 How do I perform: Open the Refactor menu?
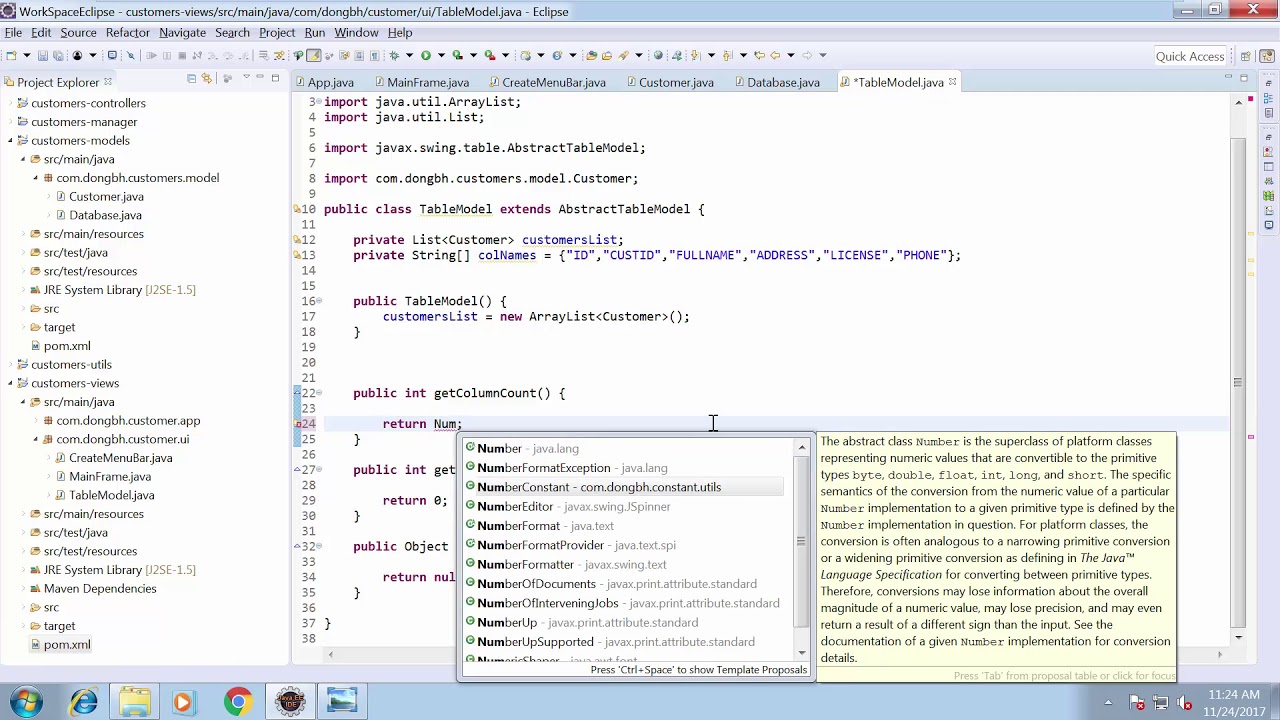point(127,32)
